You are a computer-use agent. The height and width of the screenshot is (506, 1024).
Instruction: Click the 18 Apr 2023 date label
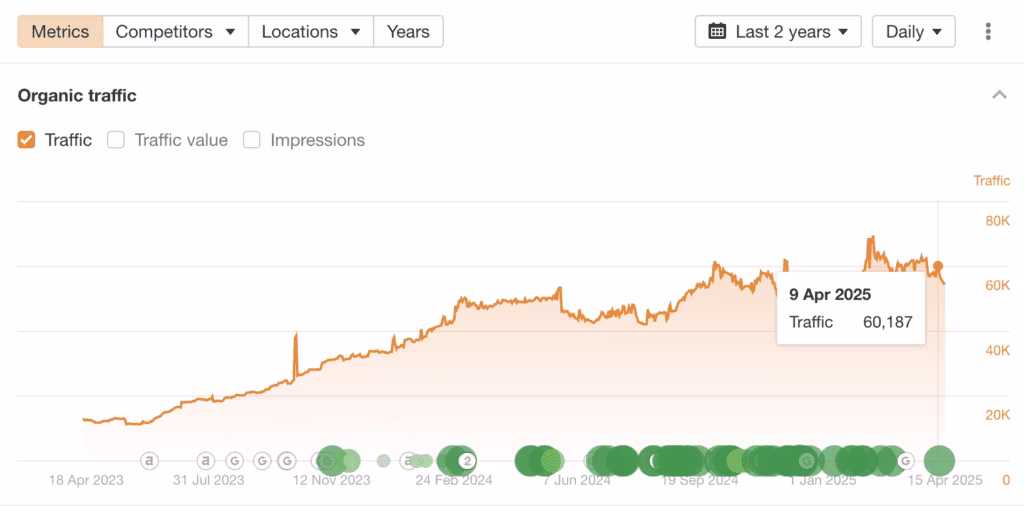click(x=86, y=481)
